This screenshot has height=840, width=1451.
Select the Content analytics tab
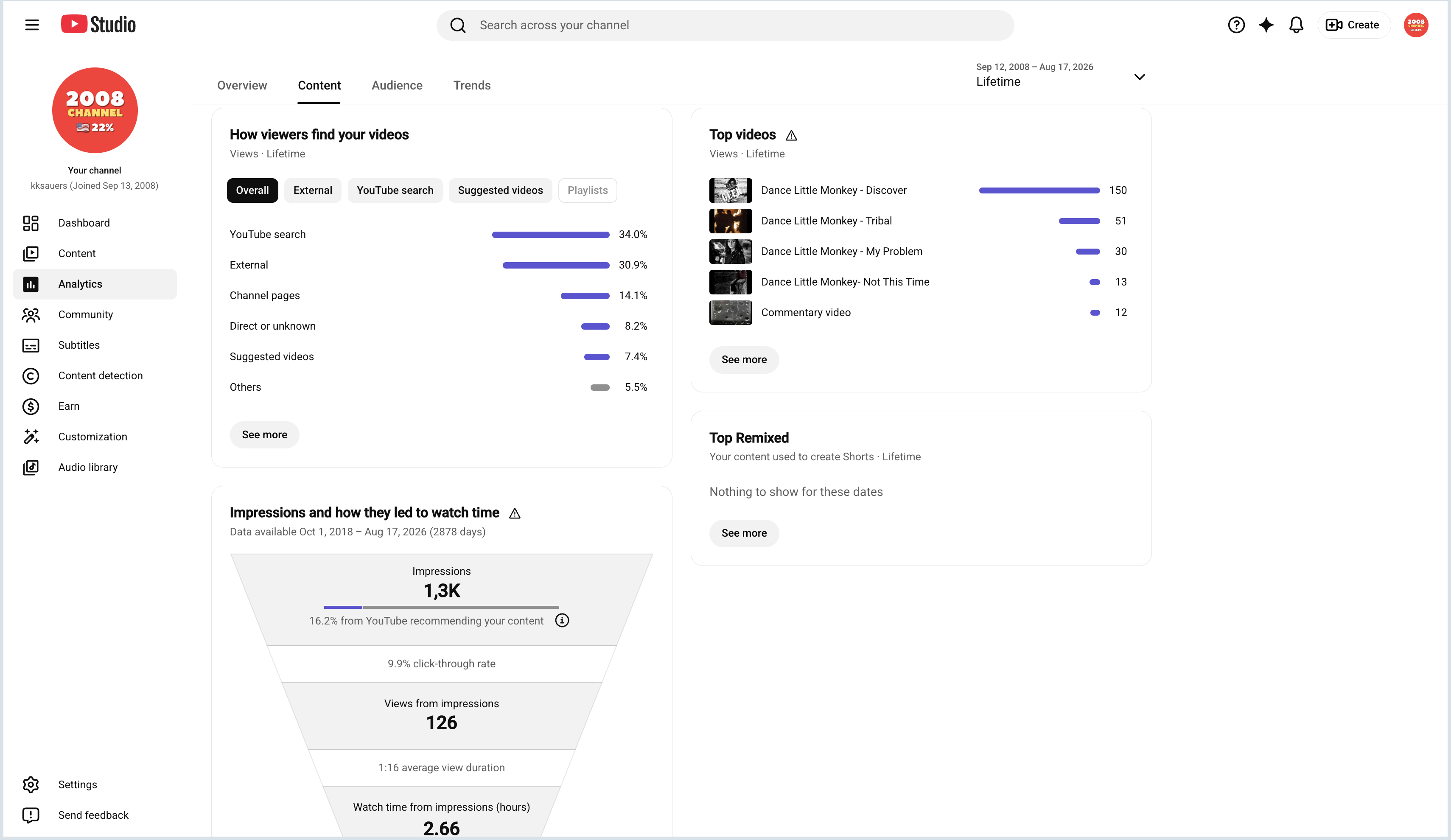tap(319, 85)
